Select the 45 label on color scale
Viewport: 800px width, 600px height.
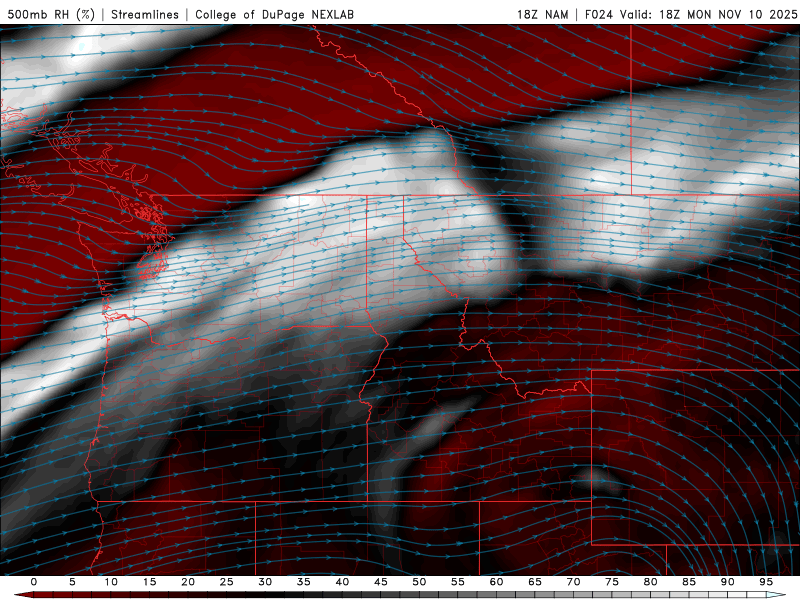tap(381, 582)
